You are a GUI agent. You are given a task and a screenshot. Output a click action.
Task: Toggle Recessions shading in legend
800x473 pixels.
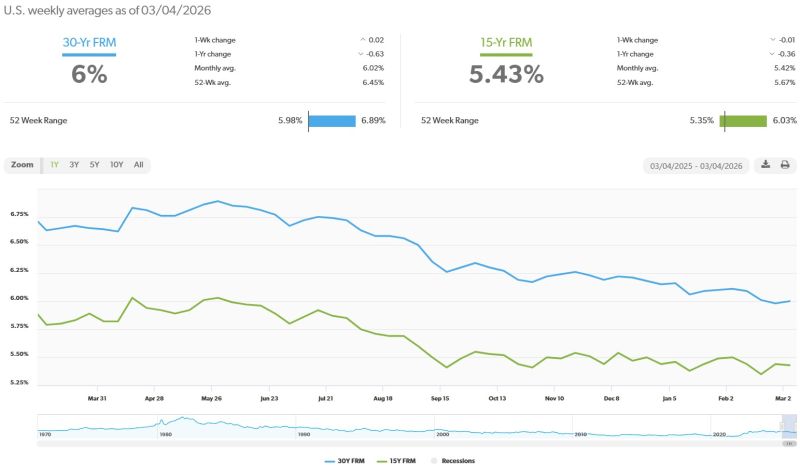[452, 461]
